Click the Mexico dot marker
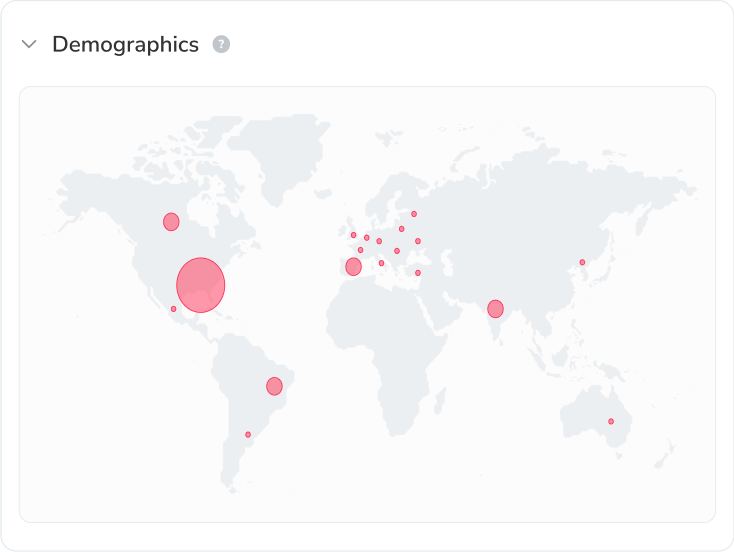Screen dimensions: 734x552 (x=173, y=309)
